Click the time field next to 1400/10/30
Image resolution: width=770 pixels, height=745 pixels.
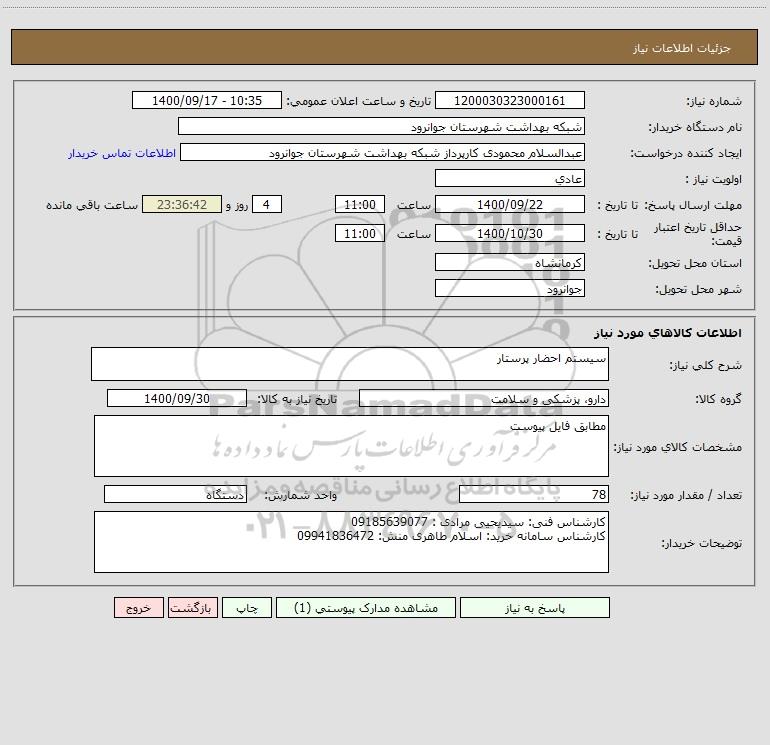pos(359,233)
